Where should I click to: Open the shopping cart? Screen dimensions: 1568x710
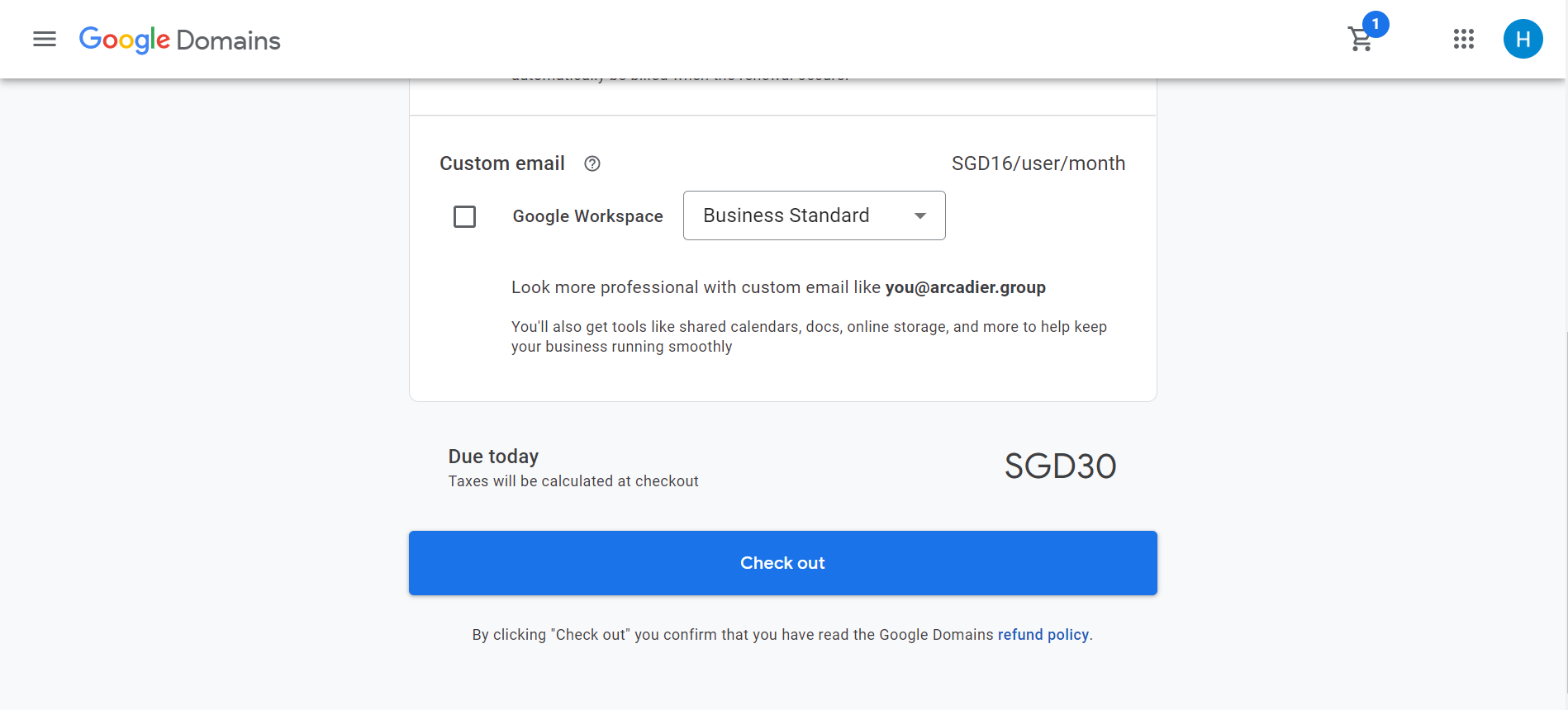[x=1359, y=40]
